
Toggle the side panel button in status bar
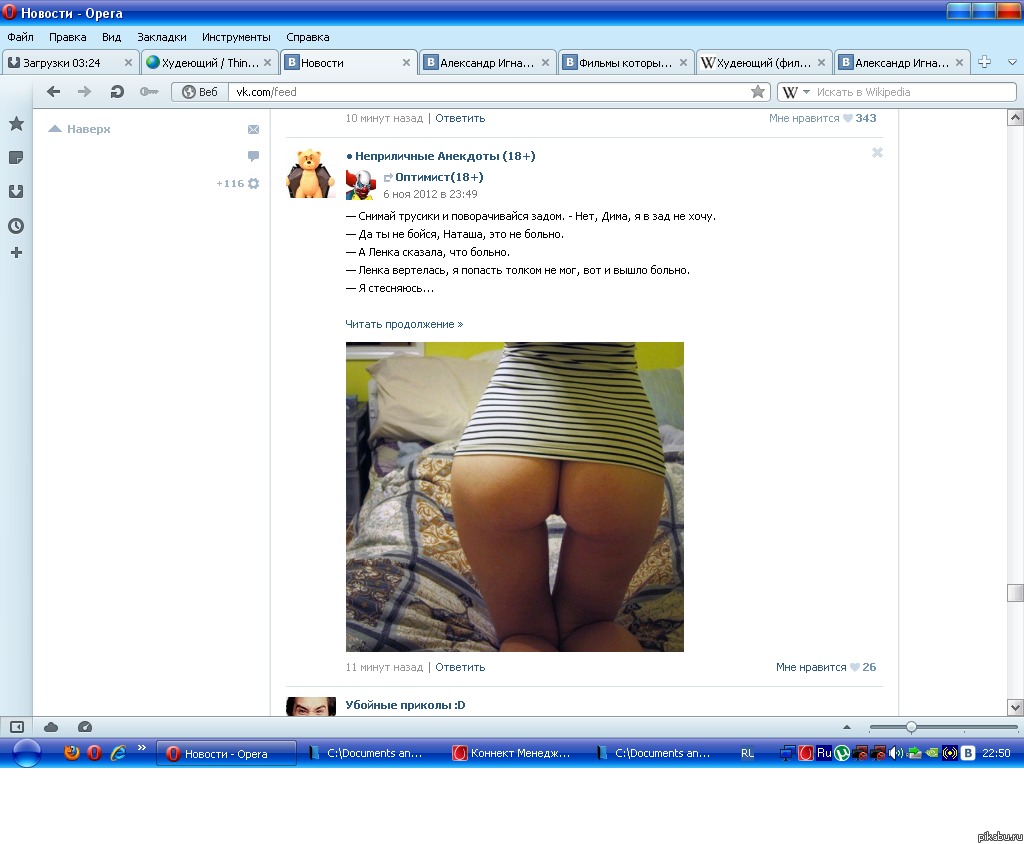click(17, 727)
